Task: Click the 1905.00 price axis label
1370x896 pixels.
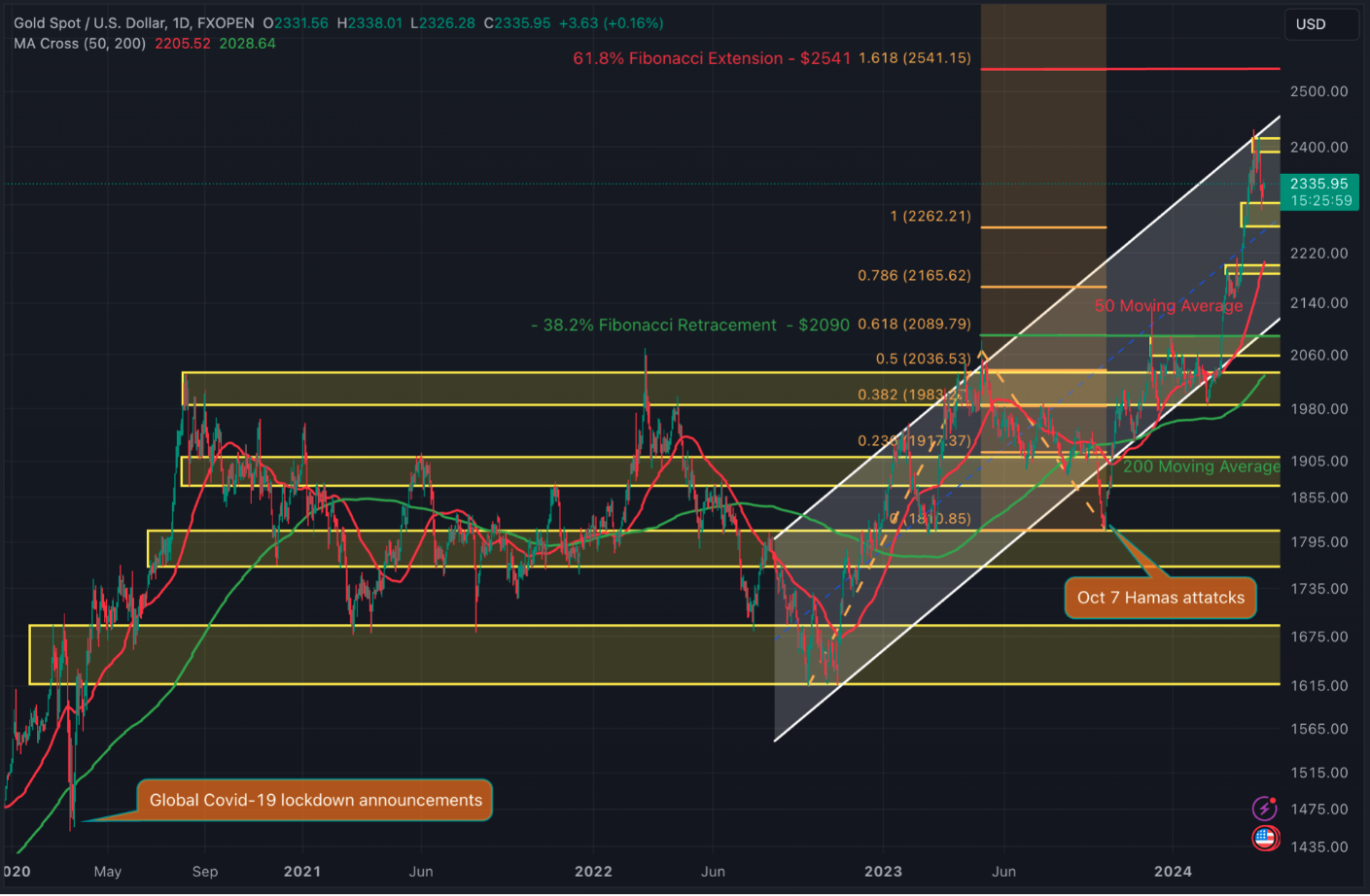Action: tap(1319, 462)
